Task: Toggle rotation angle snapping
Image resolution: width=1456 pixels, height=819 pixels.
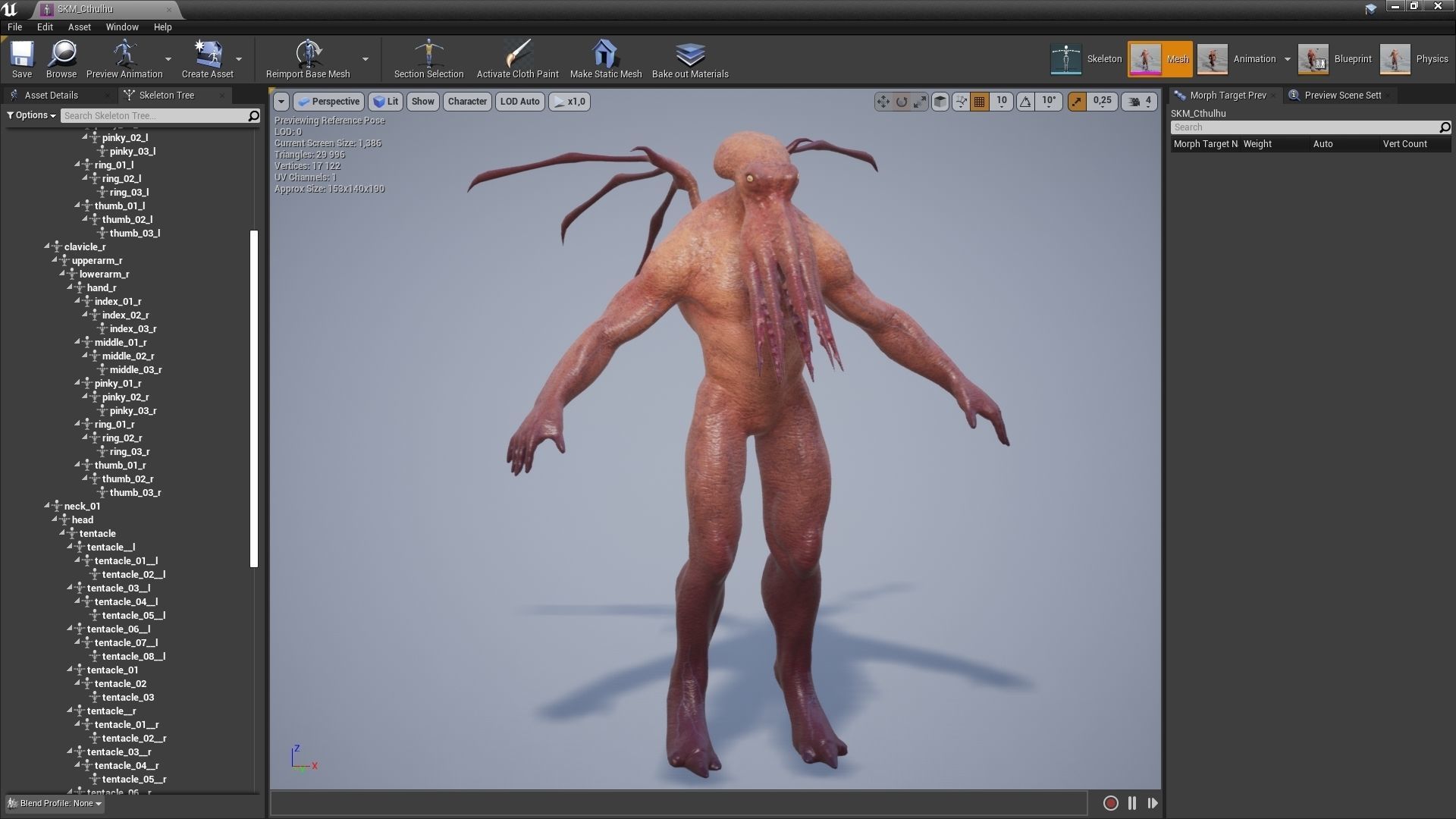Action: click(1025, 102)
